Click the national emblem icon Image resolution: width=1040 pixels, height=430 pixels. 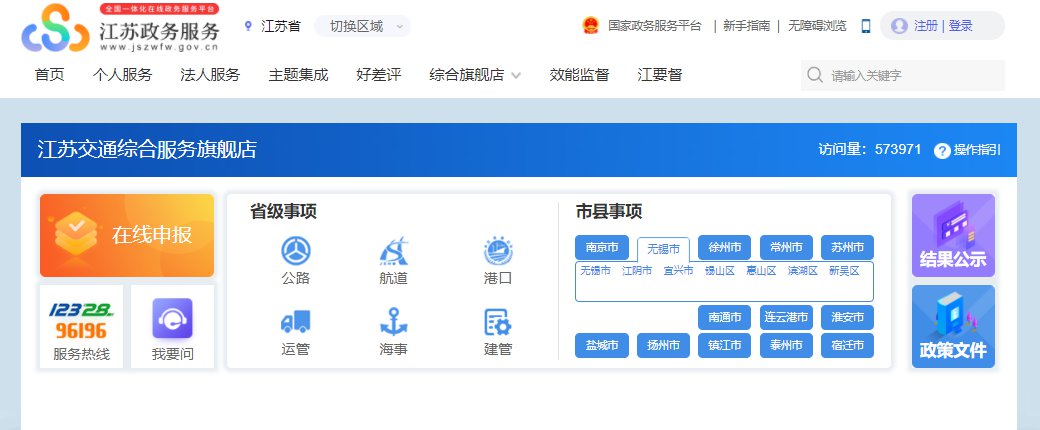(590, 26)
